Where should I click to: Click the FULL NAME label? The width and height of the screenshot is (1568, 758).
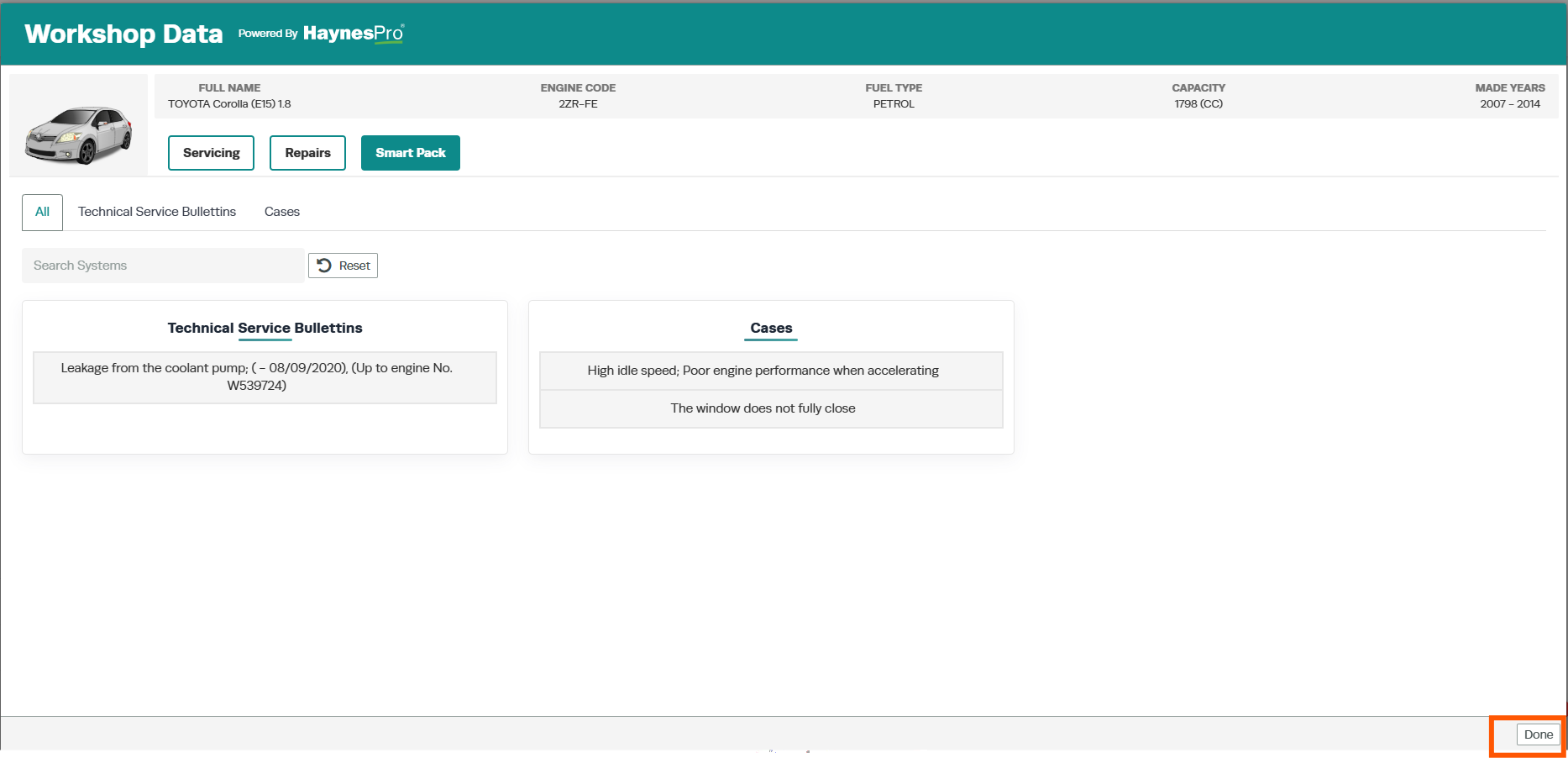click(x=229, y=87)
